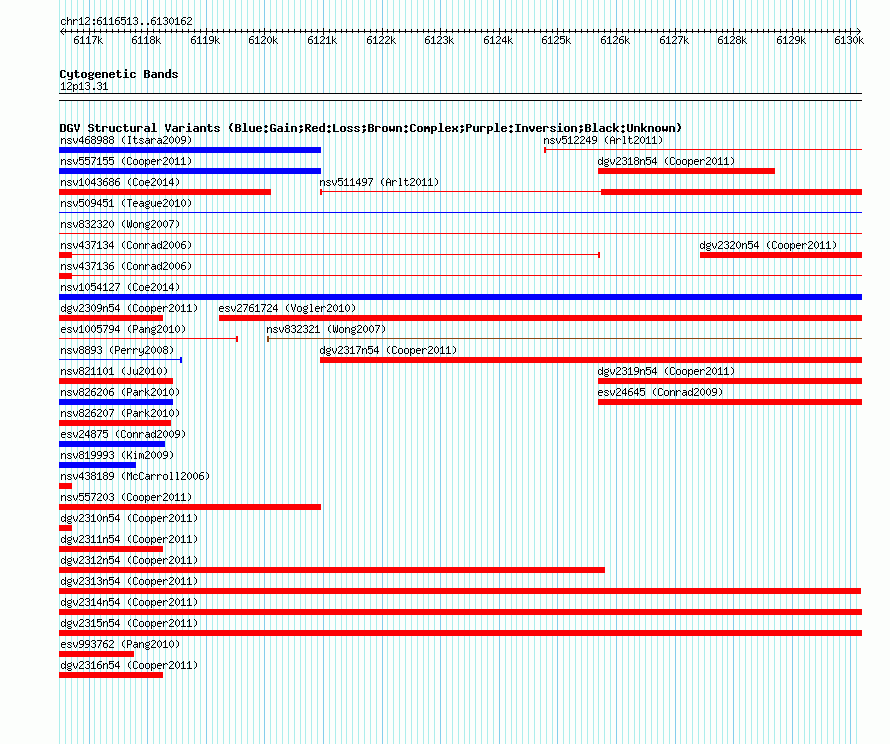Click esv2761724 (Vogler2010) label
The image size is (890, 744).
[287, 308]
